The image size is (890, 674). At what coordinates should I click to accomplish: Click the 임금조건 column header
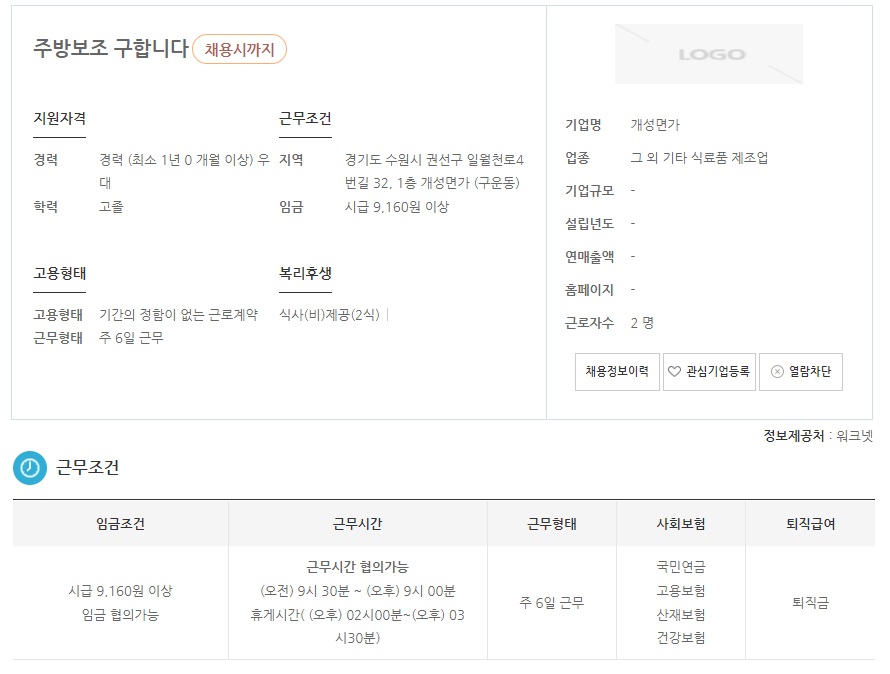coord(120,523)
